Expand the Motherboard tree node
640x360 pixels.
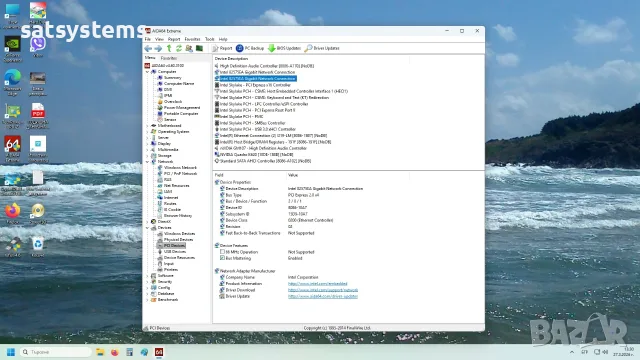[x=147, y=126]
